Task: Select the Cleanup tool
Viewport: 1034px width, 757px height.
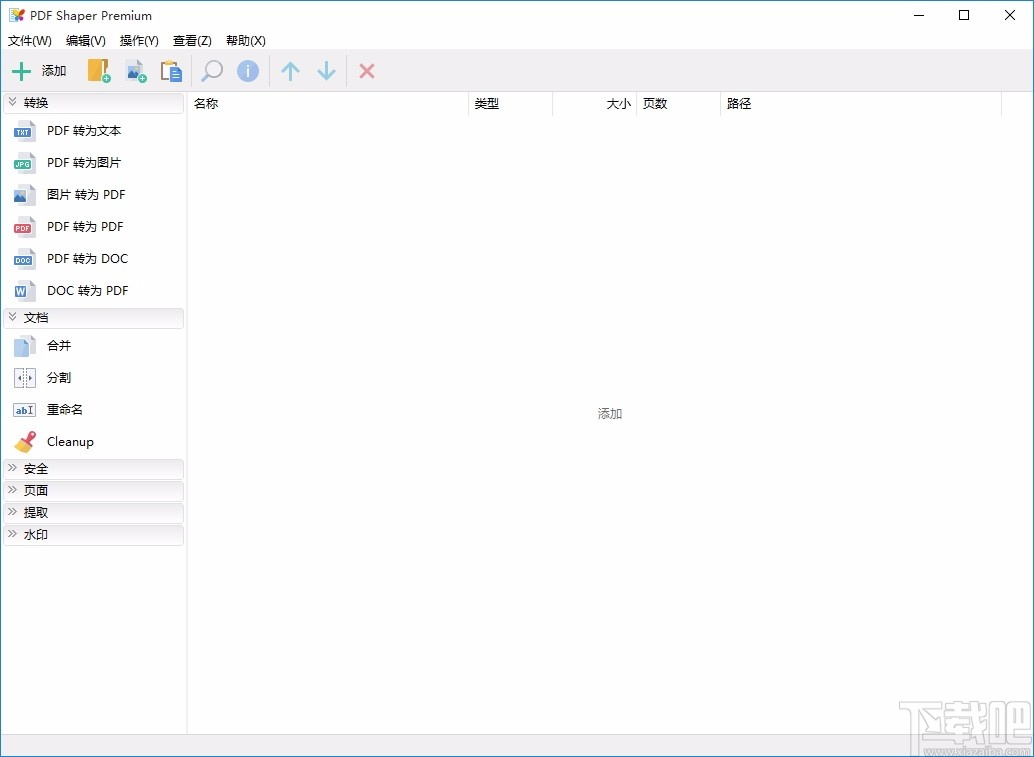Action: point(70,441)
